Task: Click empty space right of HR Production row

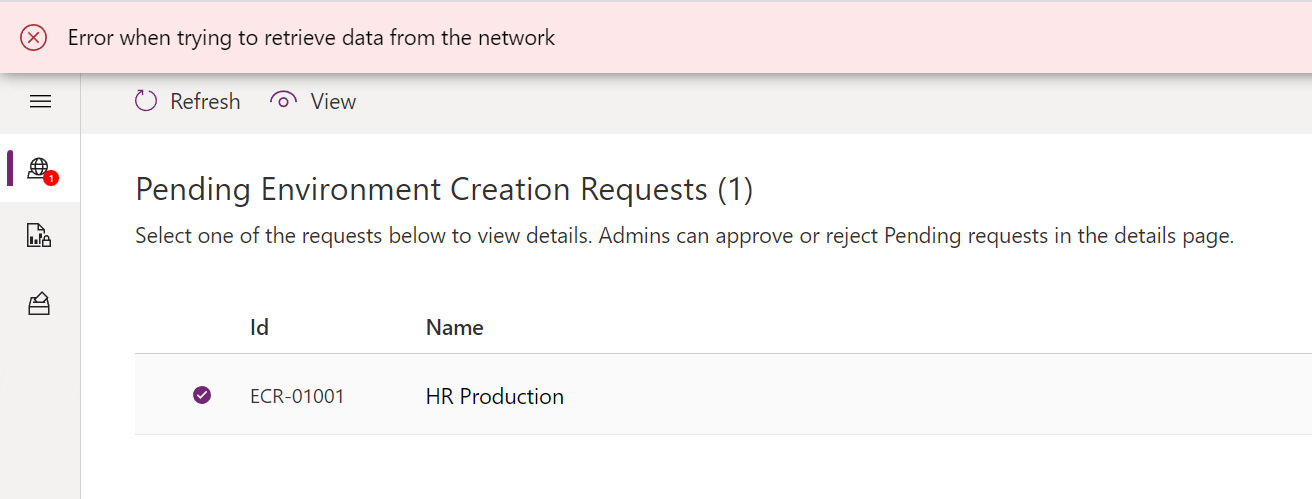Action: tap(940, 396)
